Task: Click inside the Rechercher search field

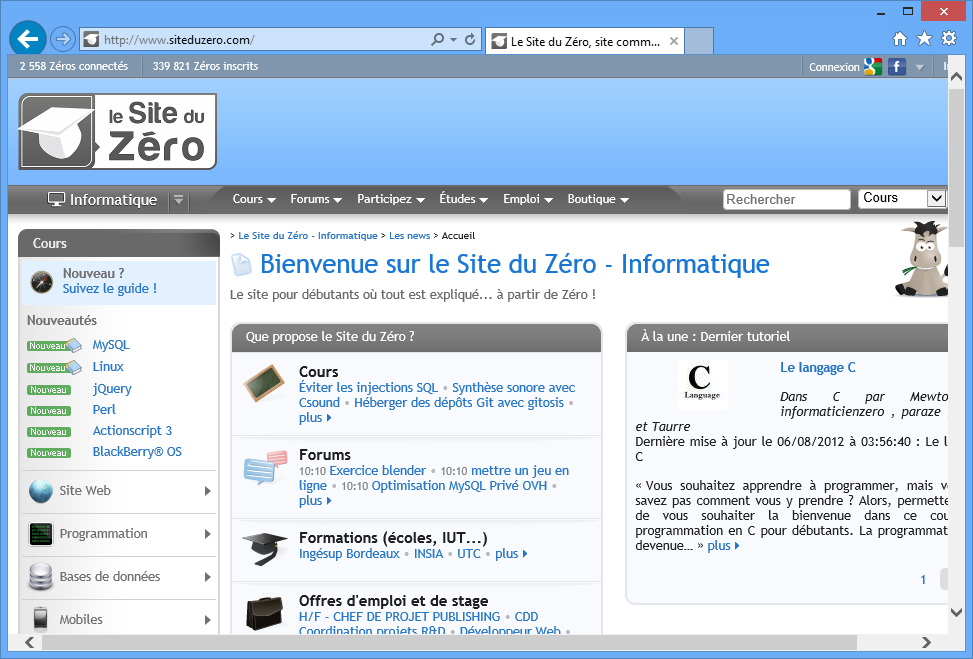Action: 786,199
